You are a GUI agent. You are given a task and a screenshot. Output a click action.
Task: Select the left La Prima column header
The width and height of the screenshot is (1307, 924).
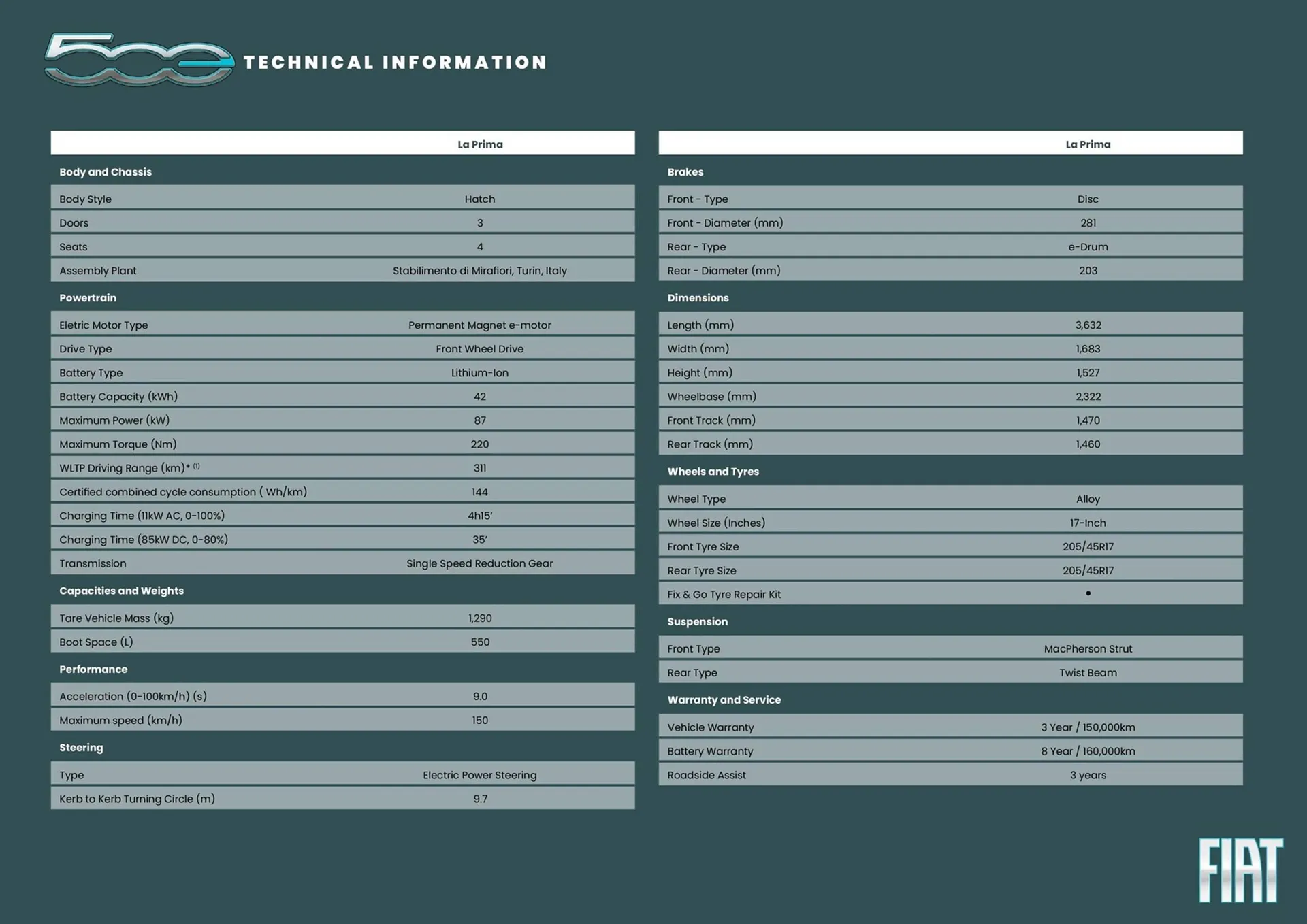coord(480,144)
